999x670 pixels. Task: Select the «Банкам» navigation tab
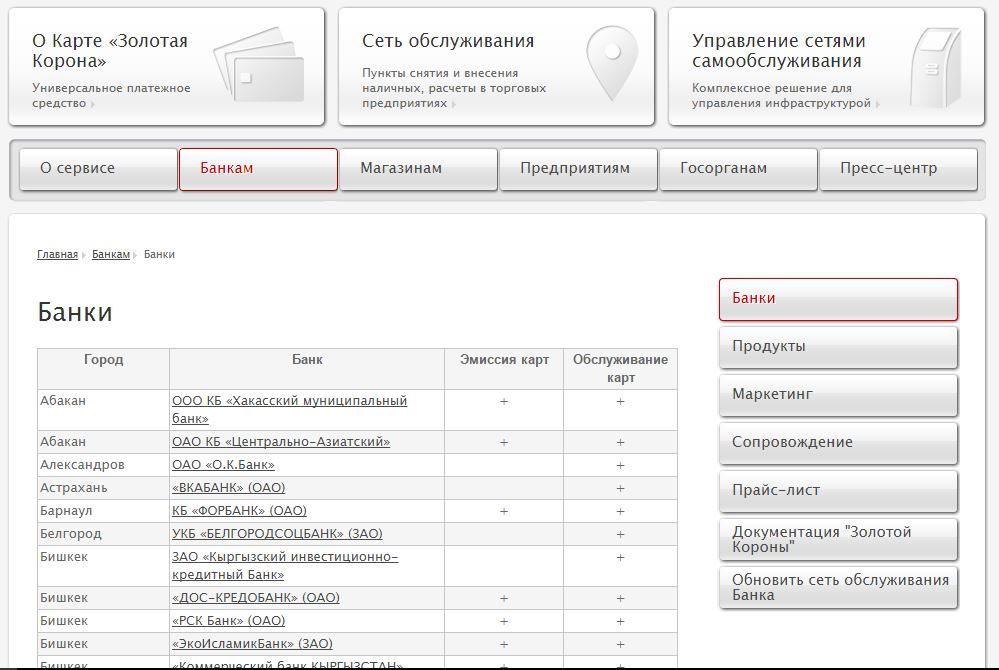pyautogui.click(x=258, y=169)
